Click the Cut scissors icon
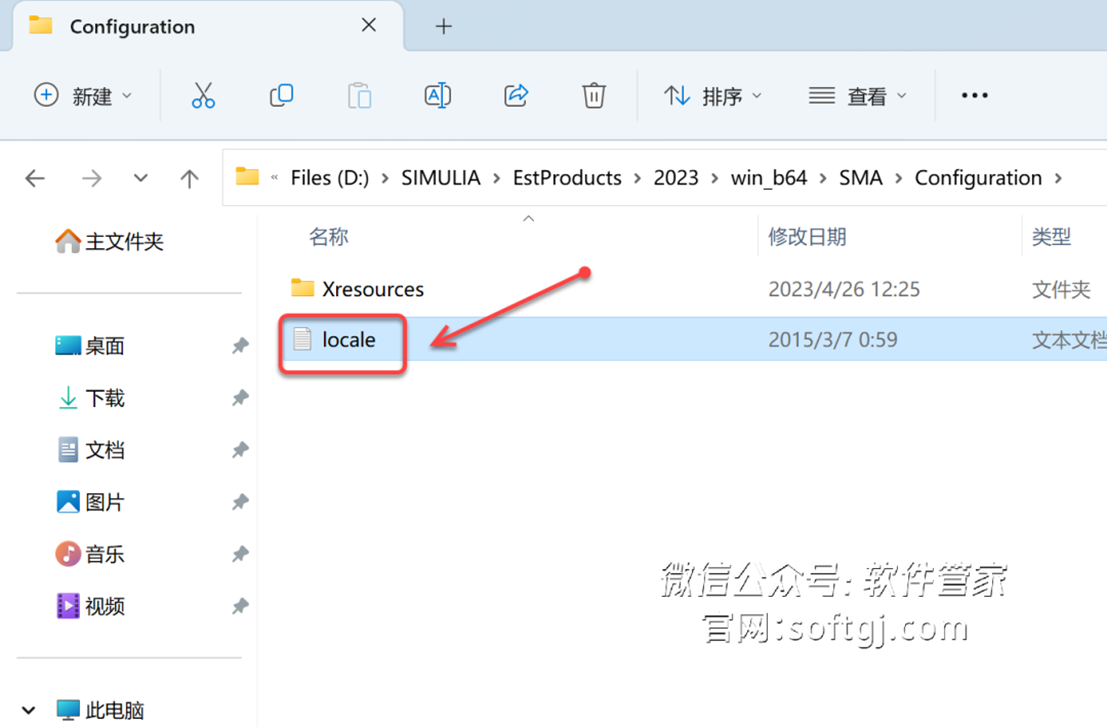Image resolution: width=1107 pixels, height=727 pixels. coord(203,96)
